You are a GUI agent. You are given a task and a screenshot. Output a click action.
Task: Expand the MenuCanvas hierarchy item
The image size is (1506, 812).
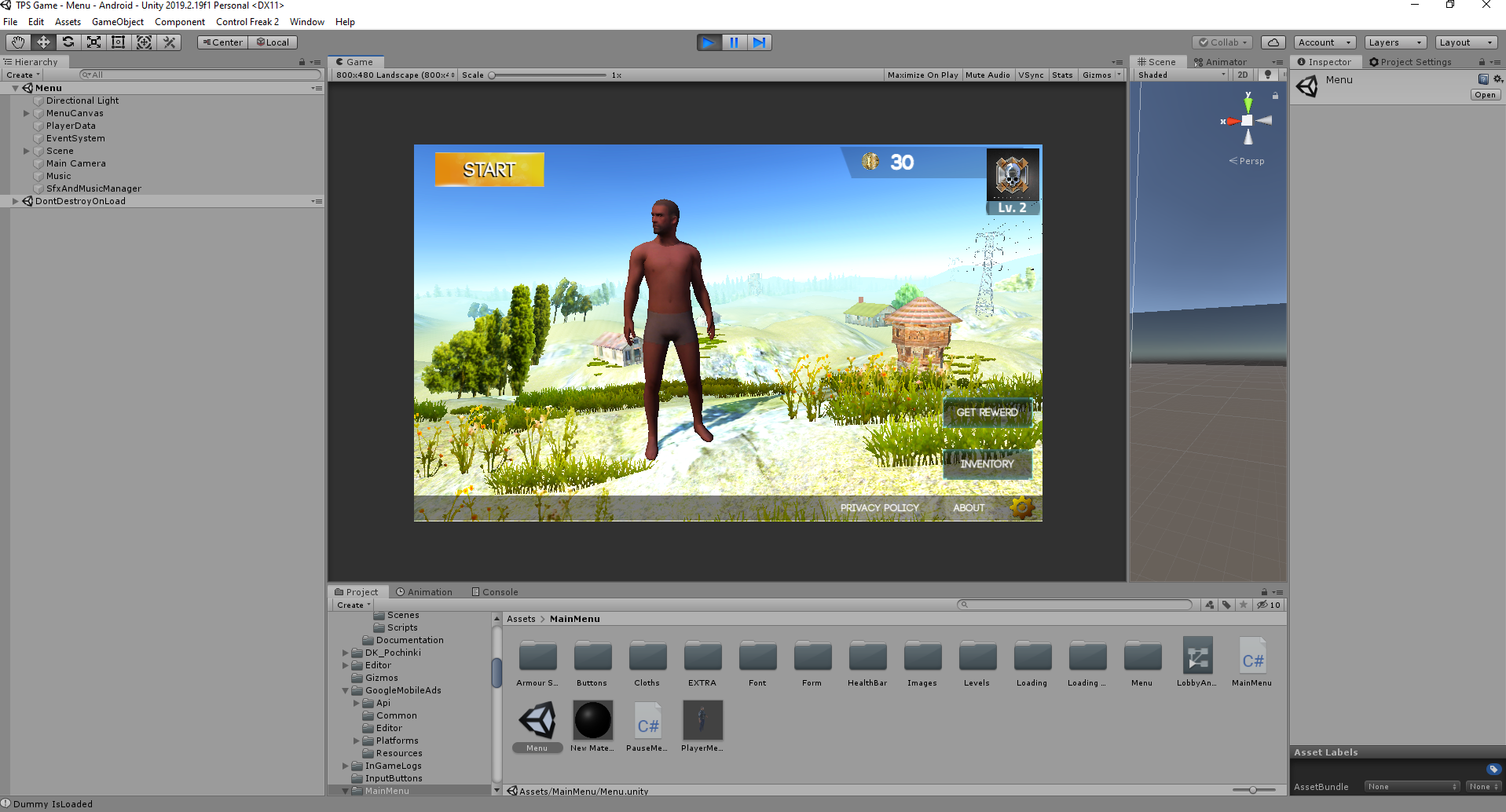coord(27,113)
